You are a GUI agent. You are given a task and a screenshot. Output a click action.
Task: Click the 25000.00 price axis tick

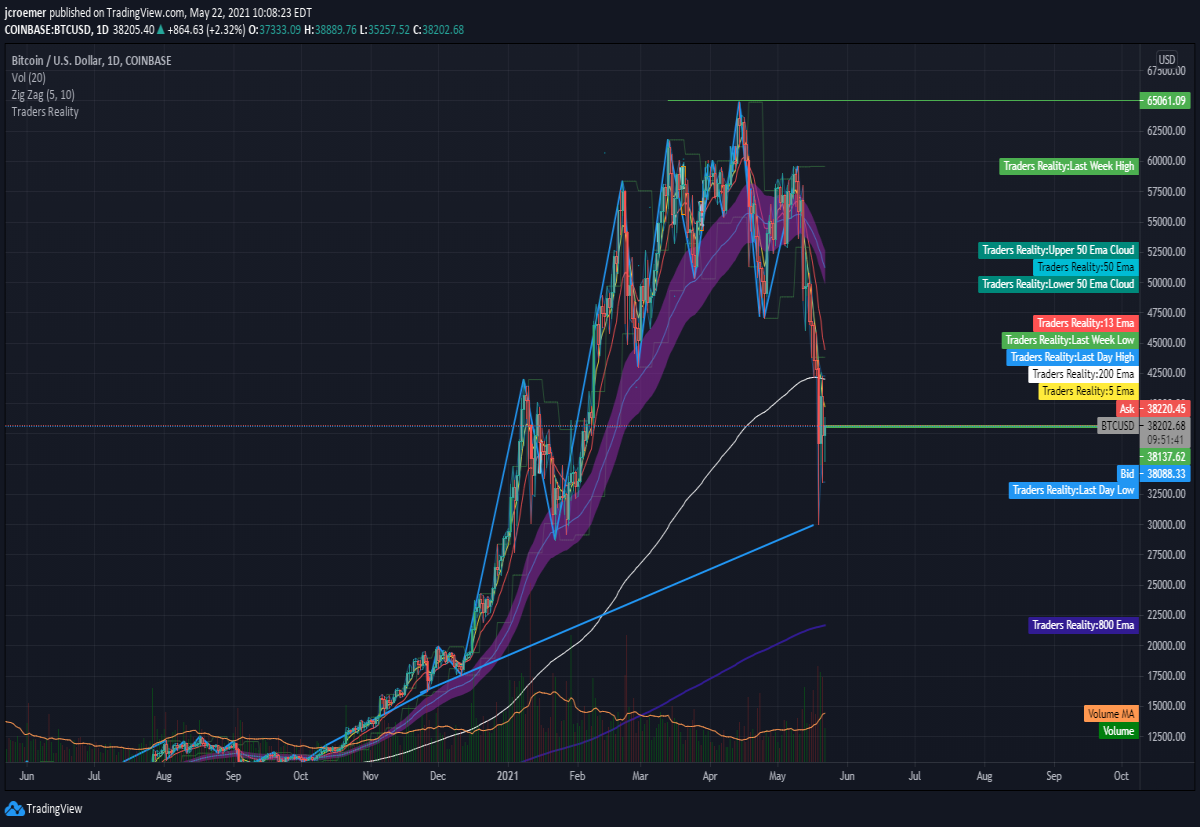[1166, 584]
